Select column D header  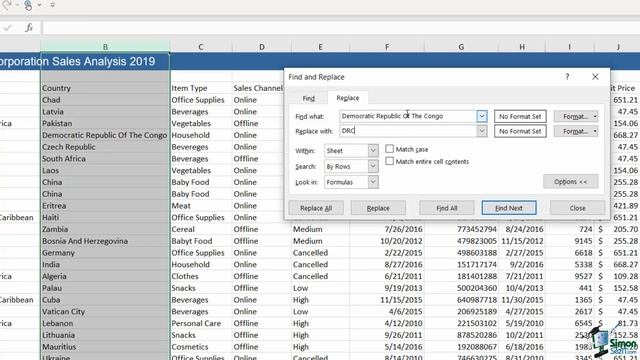[x=262, y=47]
